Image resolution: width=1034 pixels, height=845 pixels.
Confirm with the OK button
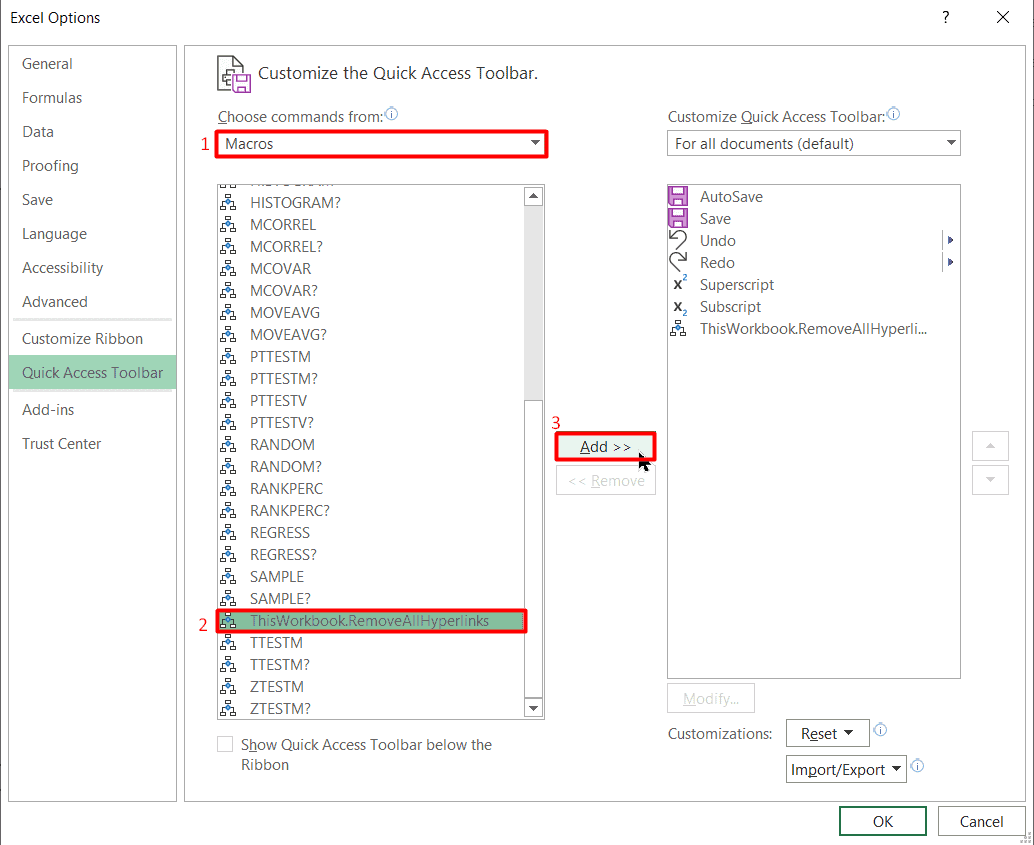(882, 821)
